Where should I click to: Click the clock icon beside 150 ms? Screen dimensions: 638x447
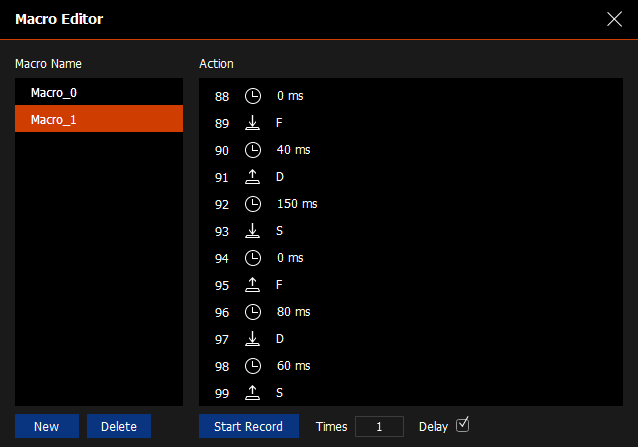coord(253,204)
